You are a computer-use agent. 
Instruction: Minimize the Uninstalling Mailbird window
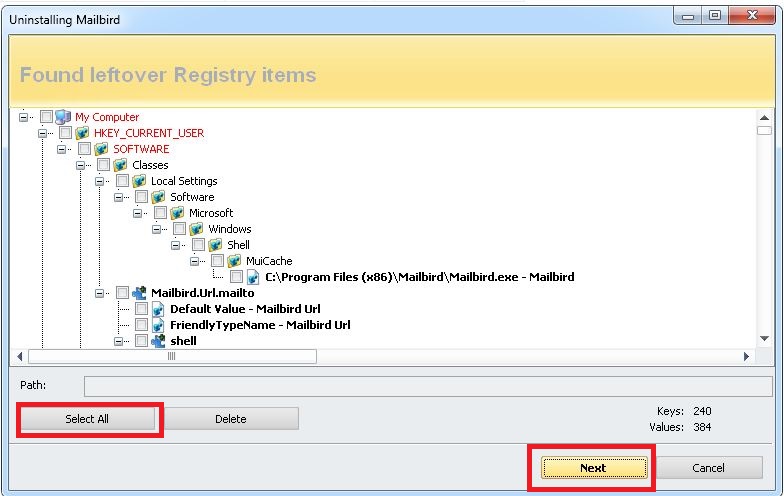tap(688, 16)
